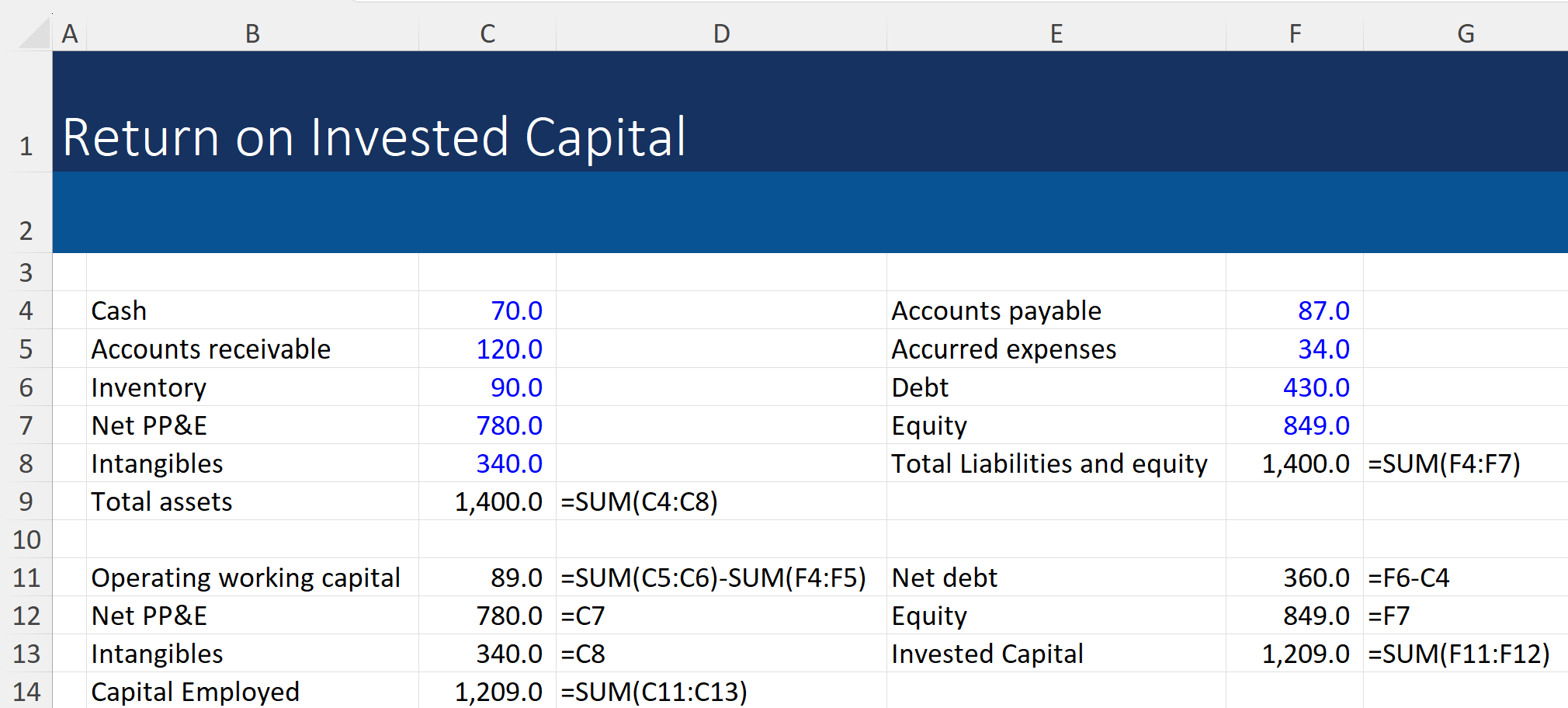Click the Select All corner triangle
Image resolution: width=1568 pixels, height=708 pixels.
tap(34, 33)
